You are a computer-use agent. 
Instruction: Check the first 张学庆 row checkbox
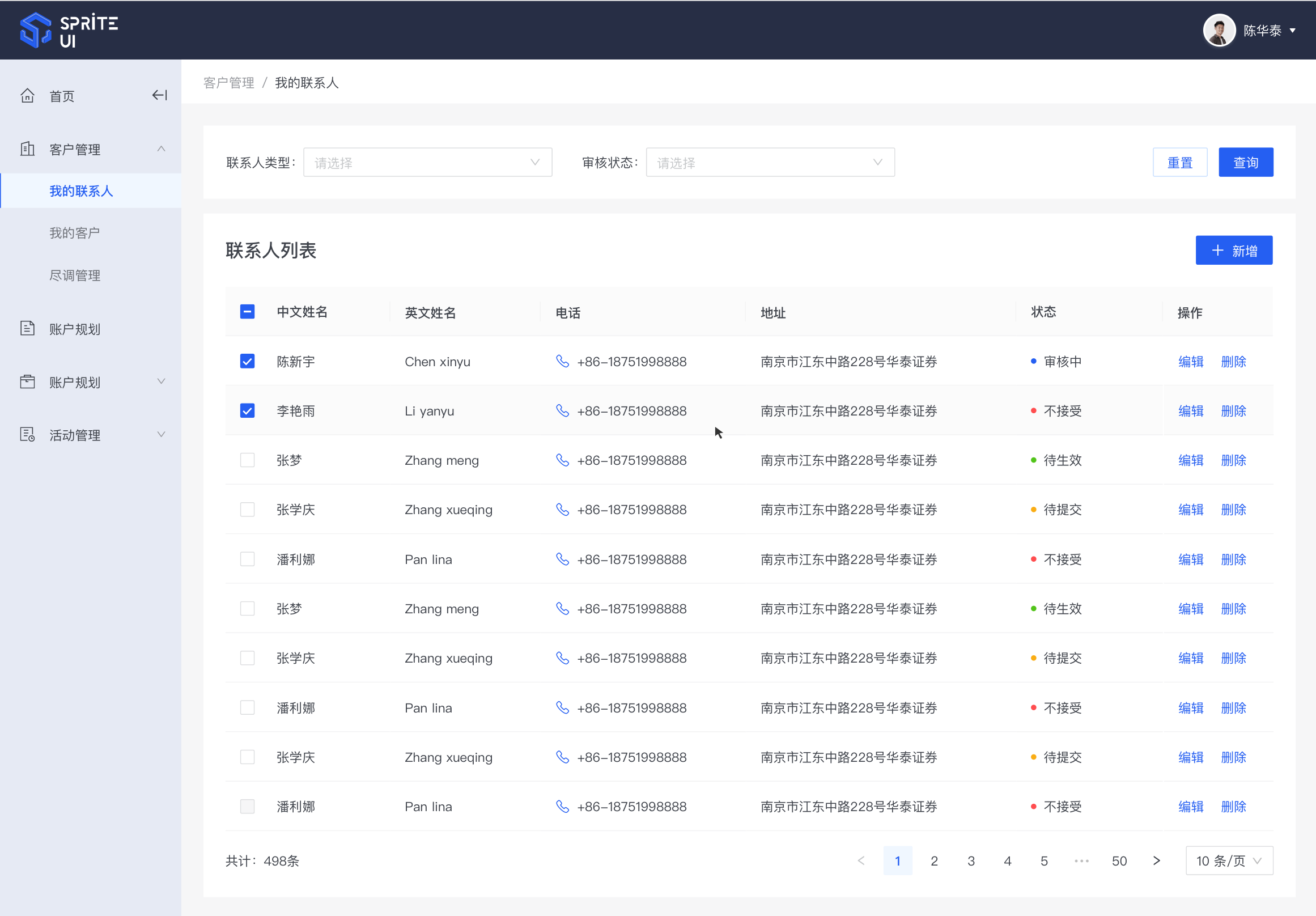point(247,509)
